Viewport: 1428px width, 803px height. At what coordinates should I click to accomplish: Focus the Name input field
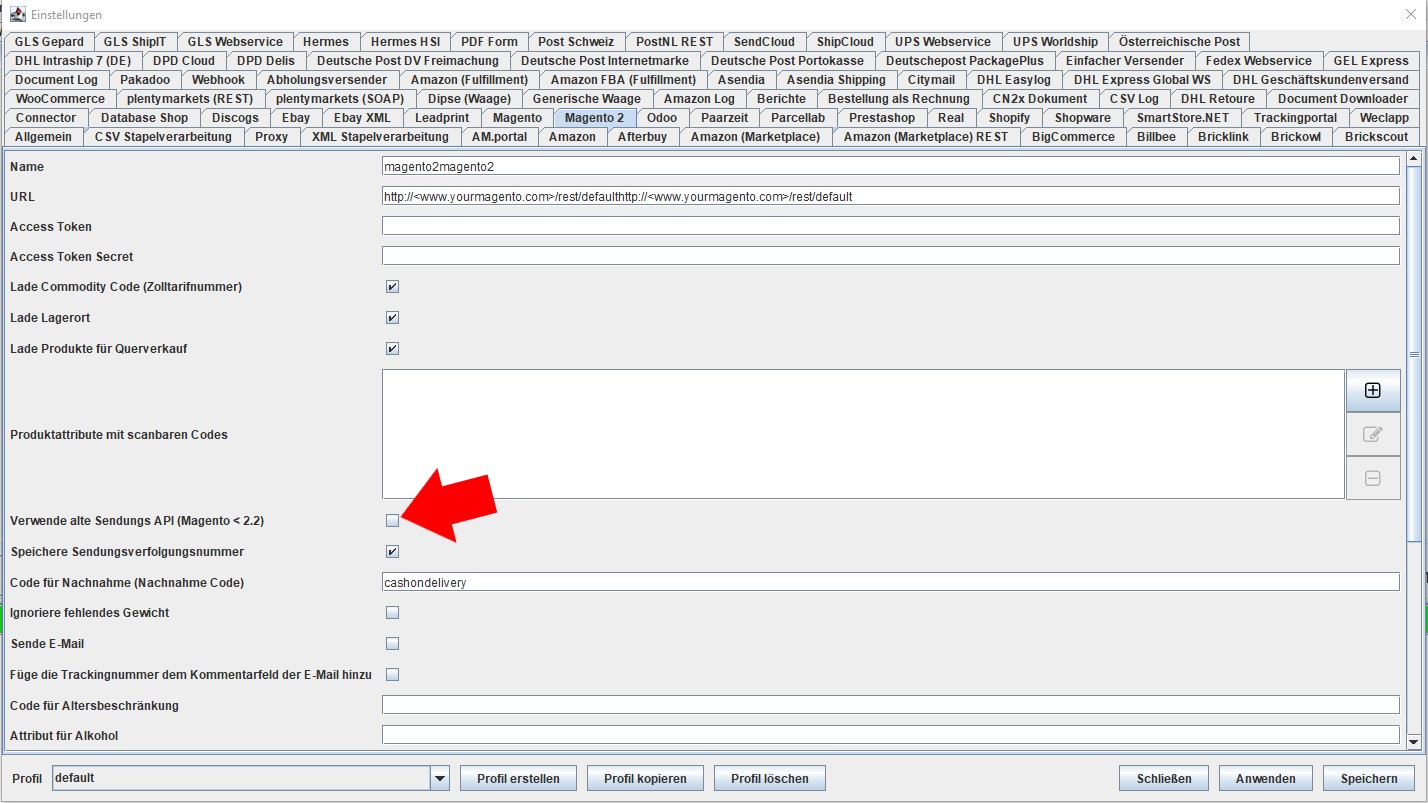point(890,166)
